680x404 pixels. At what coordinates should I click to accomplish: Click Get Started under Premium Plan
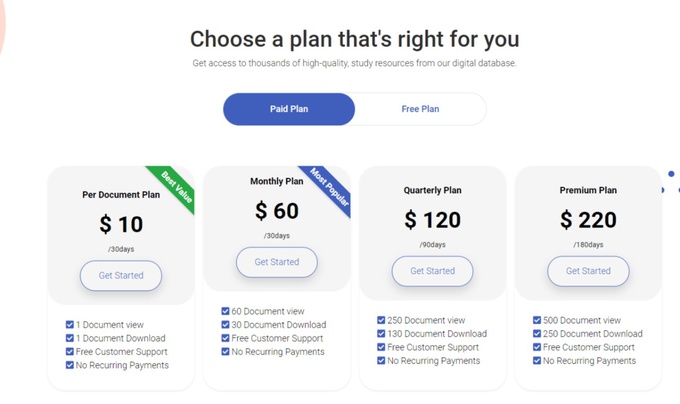click(588, 271)
